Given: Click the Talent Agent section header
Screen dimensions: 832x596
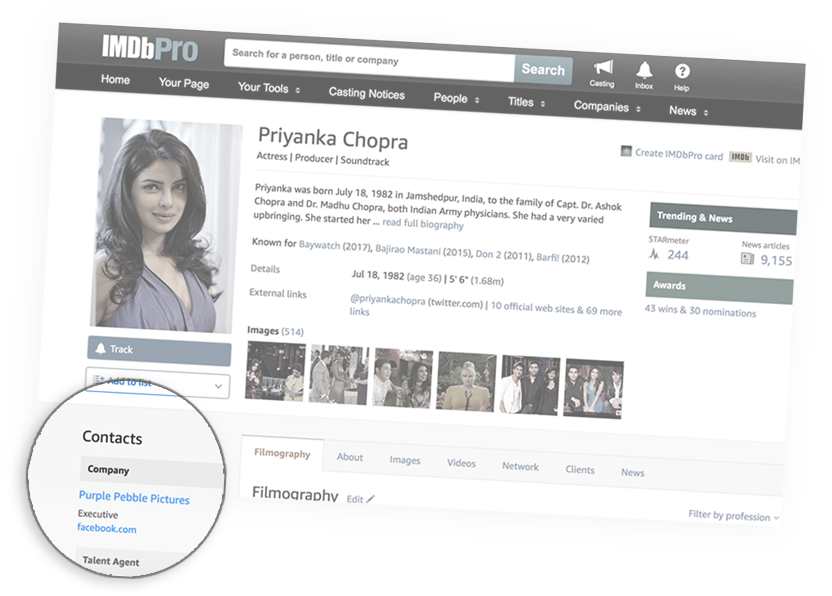Looking at the screenshot, I should (110, 561).
